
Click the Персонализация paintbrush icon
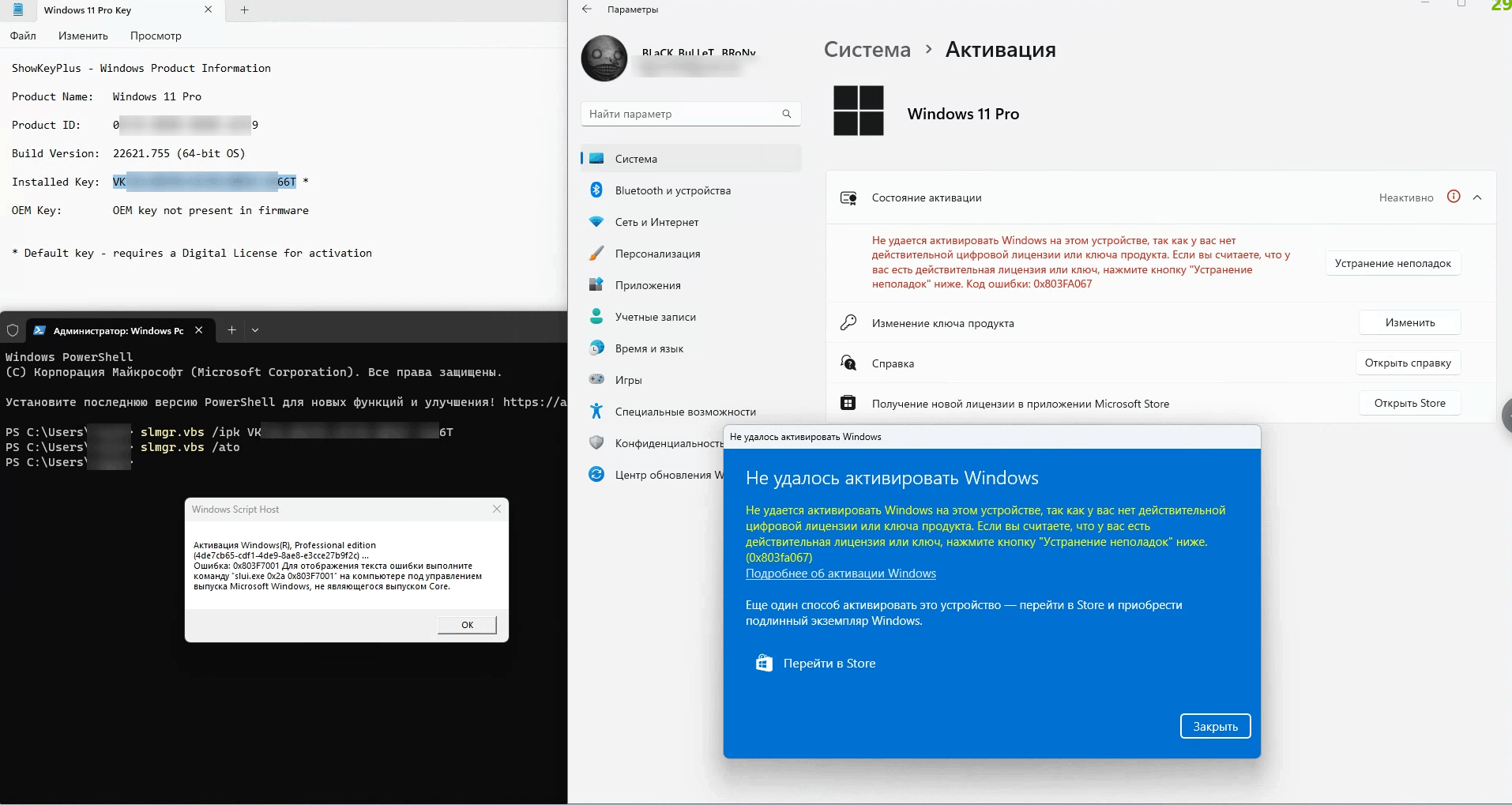tap(596, 254)
